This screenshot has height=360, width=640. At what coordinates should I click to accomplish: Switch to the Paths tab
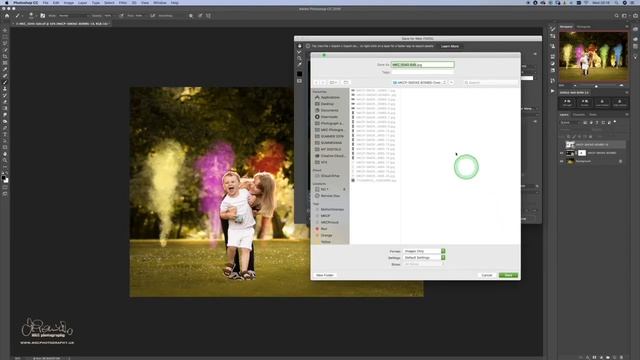coord(593,115)
